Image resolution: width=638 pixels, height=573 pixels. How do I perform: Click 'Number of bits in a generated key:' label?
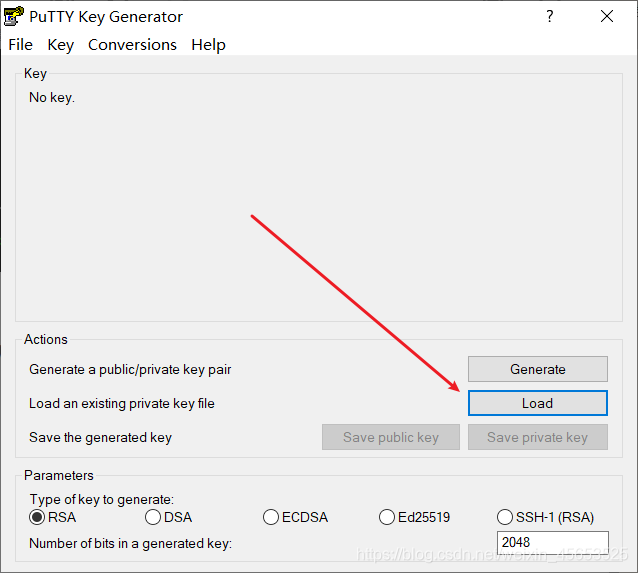pos(131,543)
